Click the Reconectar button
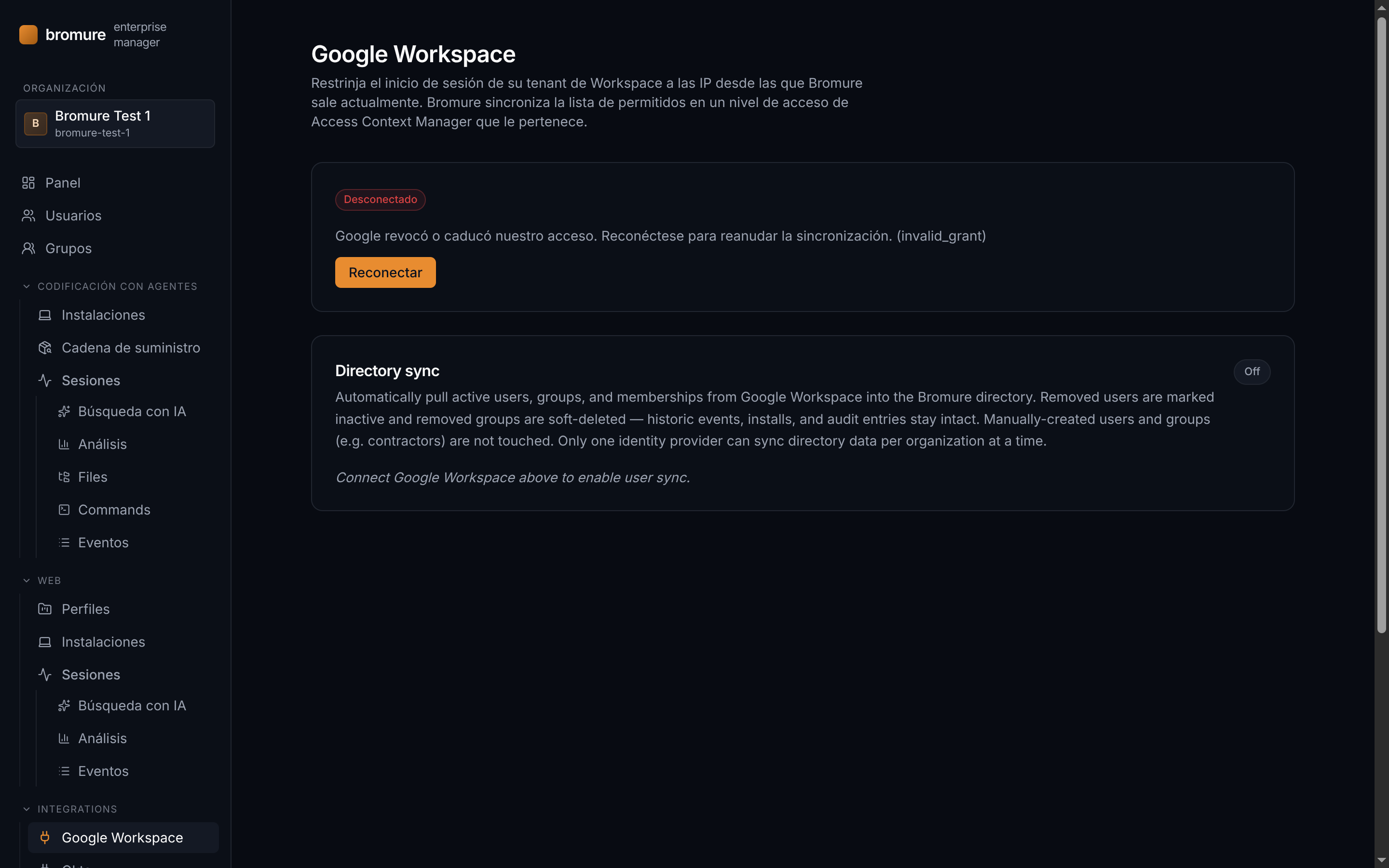The image size is (1389, 868). 385,272
